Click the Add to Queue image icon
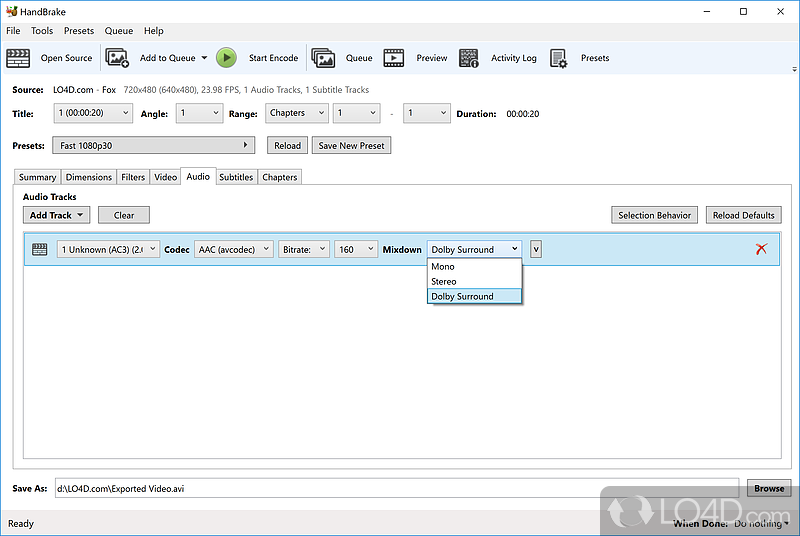The height and width of the screenshot is (536, 800). [x=117, y=58]
